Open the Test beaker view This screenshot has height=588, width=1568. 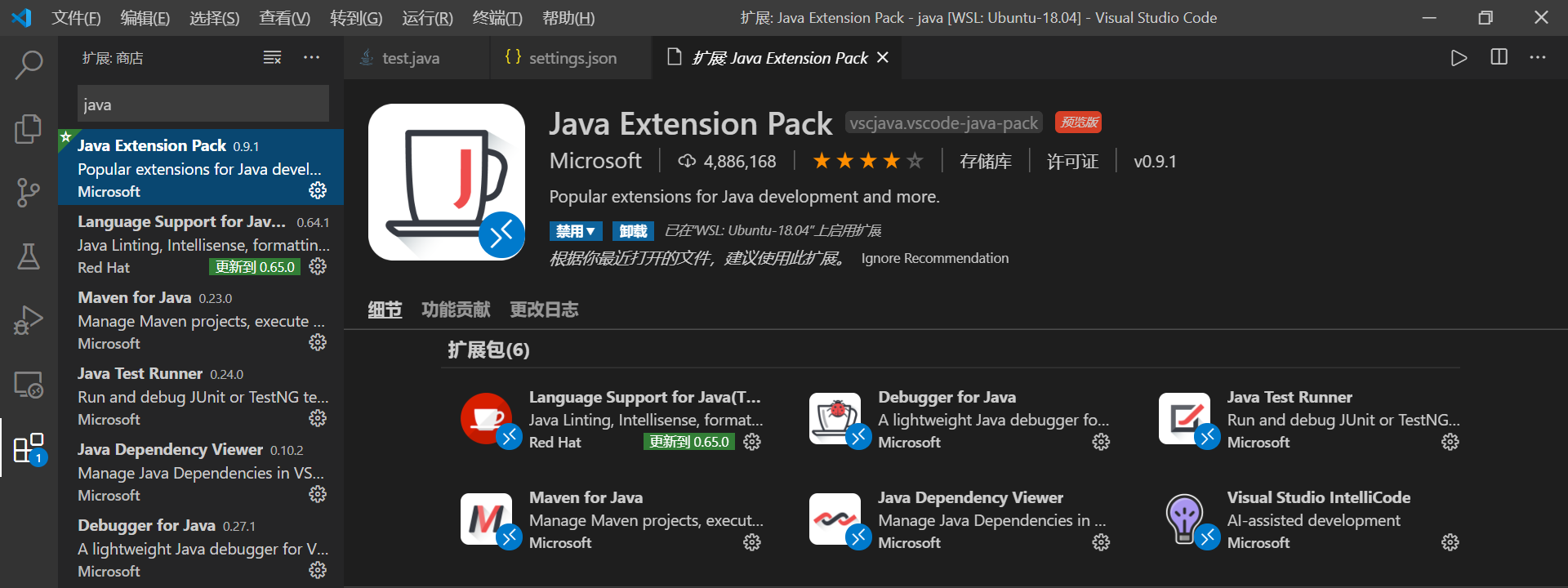coord(29,256)
